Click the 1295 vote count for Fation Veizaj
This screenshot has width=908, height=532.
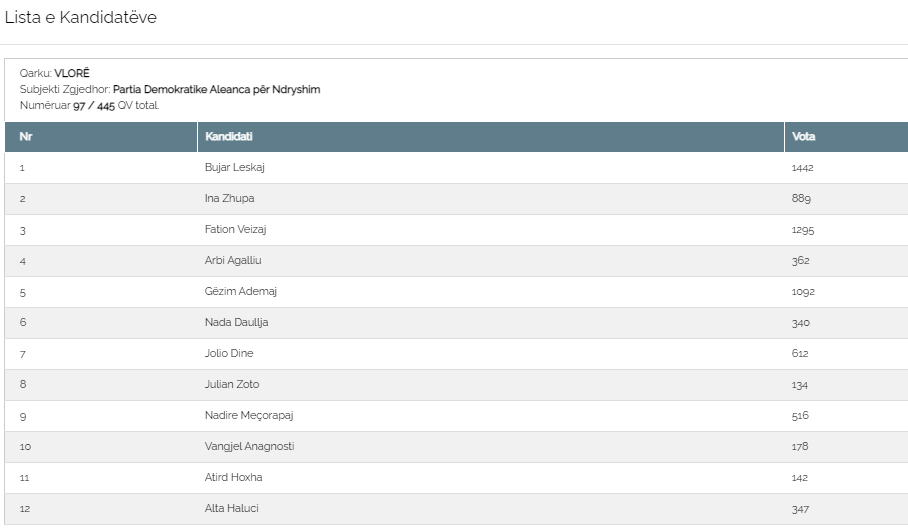coord(803,230)
